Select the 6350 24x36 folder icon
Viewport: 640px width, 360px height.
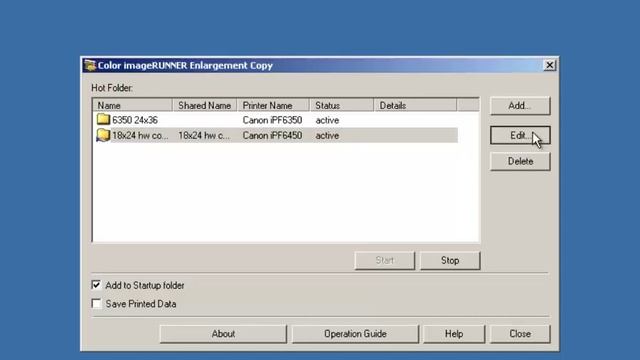point(103,120)
